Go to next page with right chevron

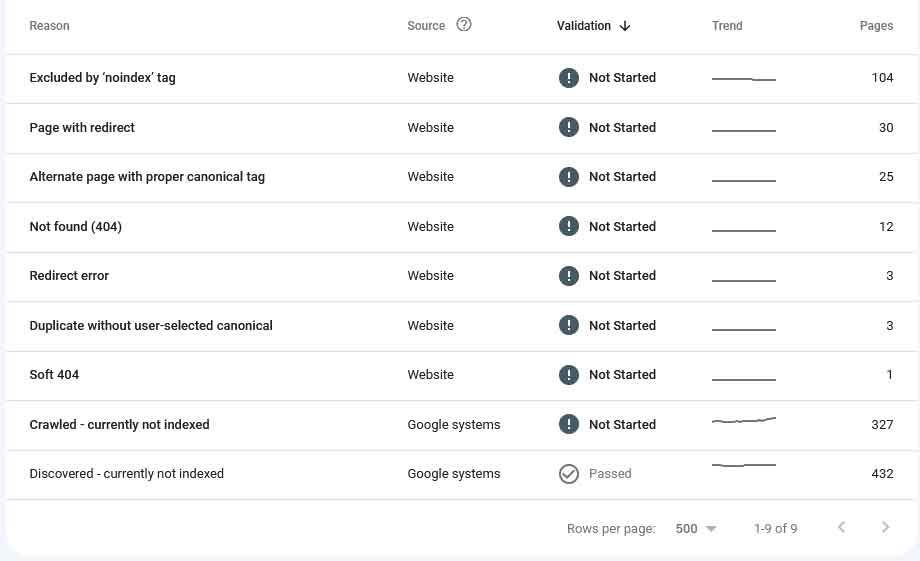(x=885, y=528)
